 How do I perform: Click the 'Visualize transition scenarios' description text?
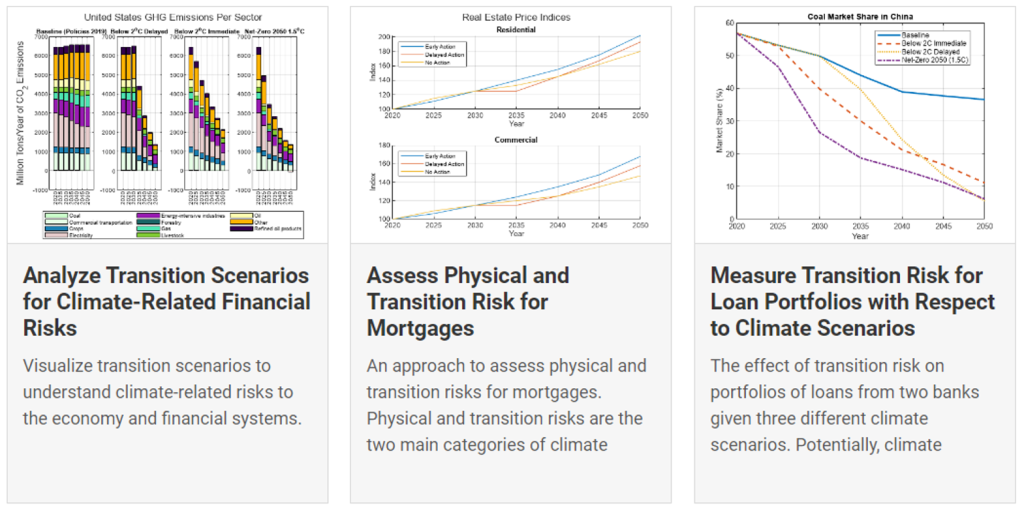click(160, 391)
